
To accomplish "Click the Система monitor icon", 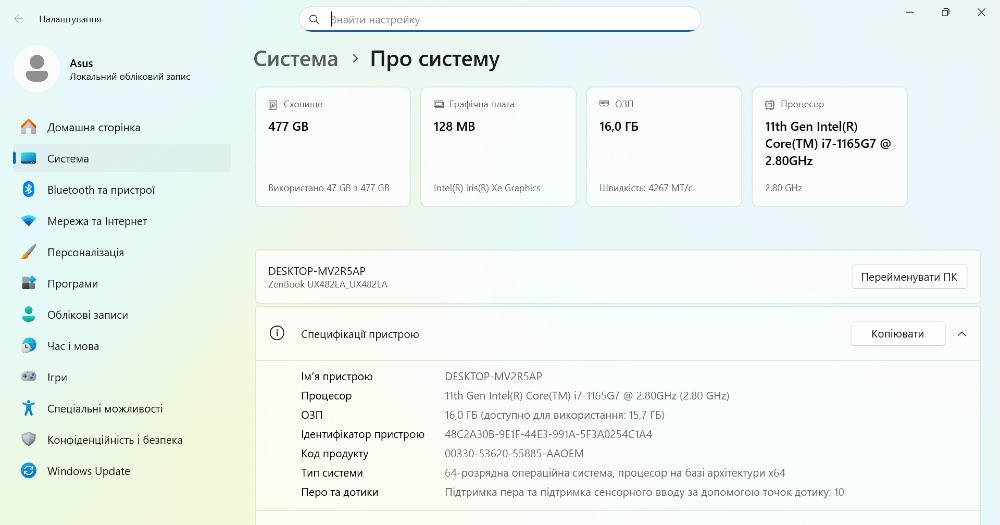I will pyautogui.click(x=29, y=158).
